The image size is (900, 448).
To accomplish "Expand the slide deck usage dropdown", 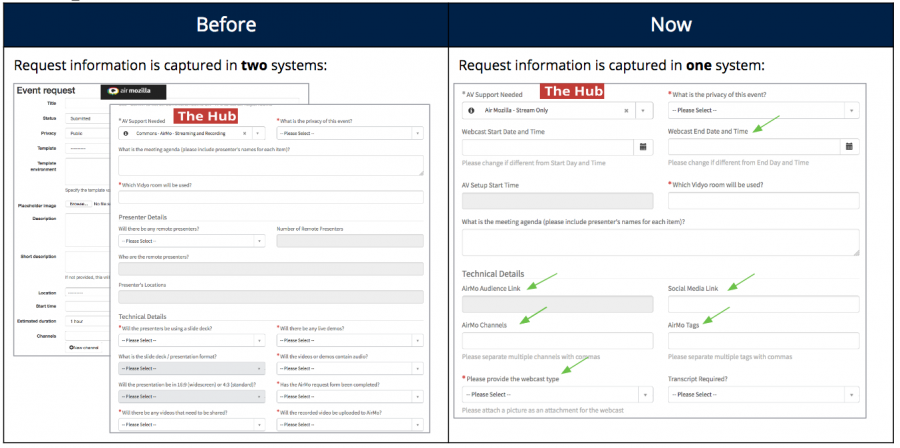I will click(x=191, y=341).
